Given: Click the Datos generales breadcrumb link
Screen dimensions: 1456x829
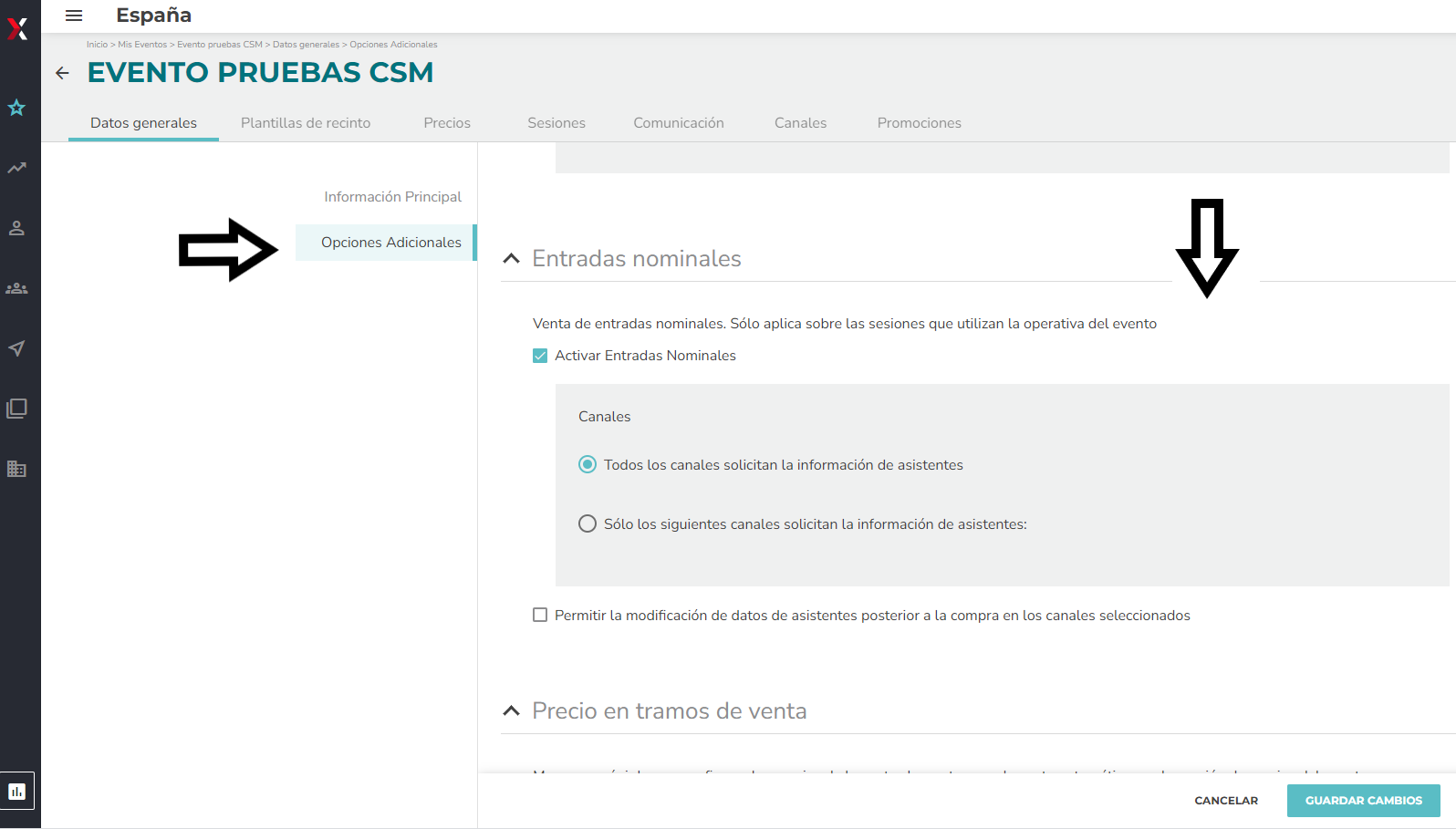Looking at the screenshot, I should pos(306,45).
